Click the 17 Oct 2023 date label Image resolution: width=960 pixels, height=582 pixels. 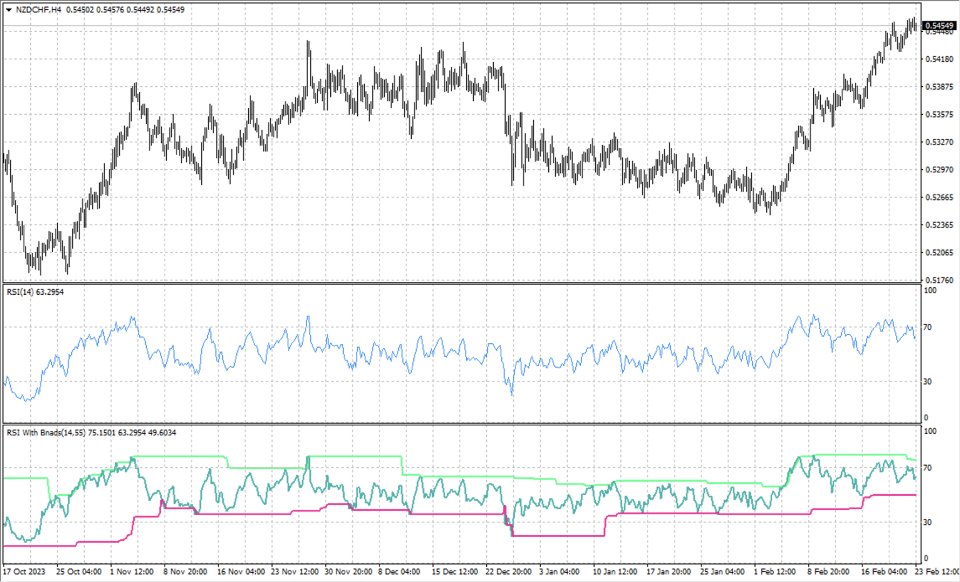[24, 571]
